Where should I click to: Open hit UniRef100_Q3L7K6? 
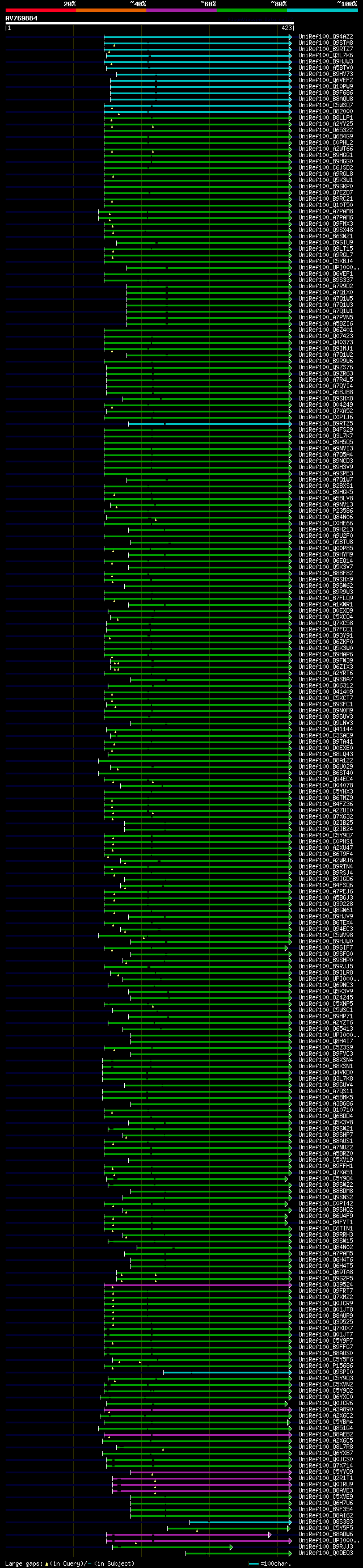click(x=325, y=56)
